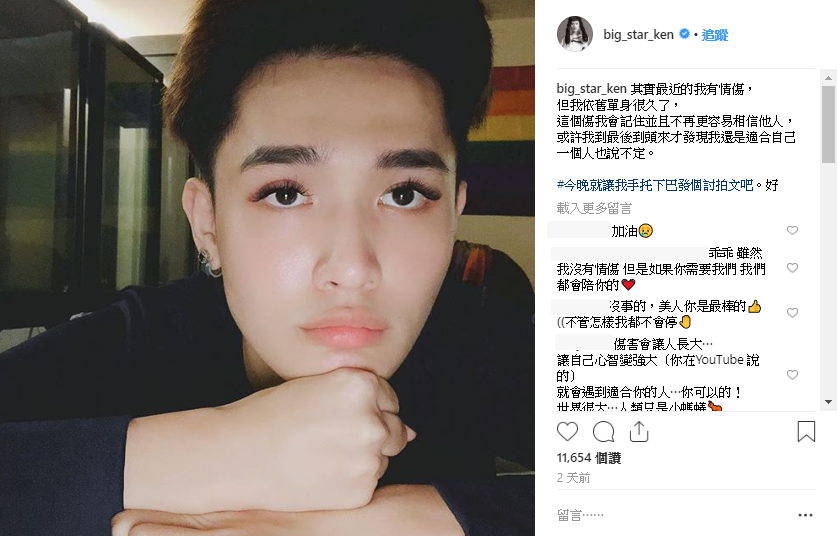Viewport: 837px width, 536px height.
Task: Open the 2 天前 post timestamp
Action: click(573, 478)
